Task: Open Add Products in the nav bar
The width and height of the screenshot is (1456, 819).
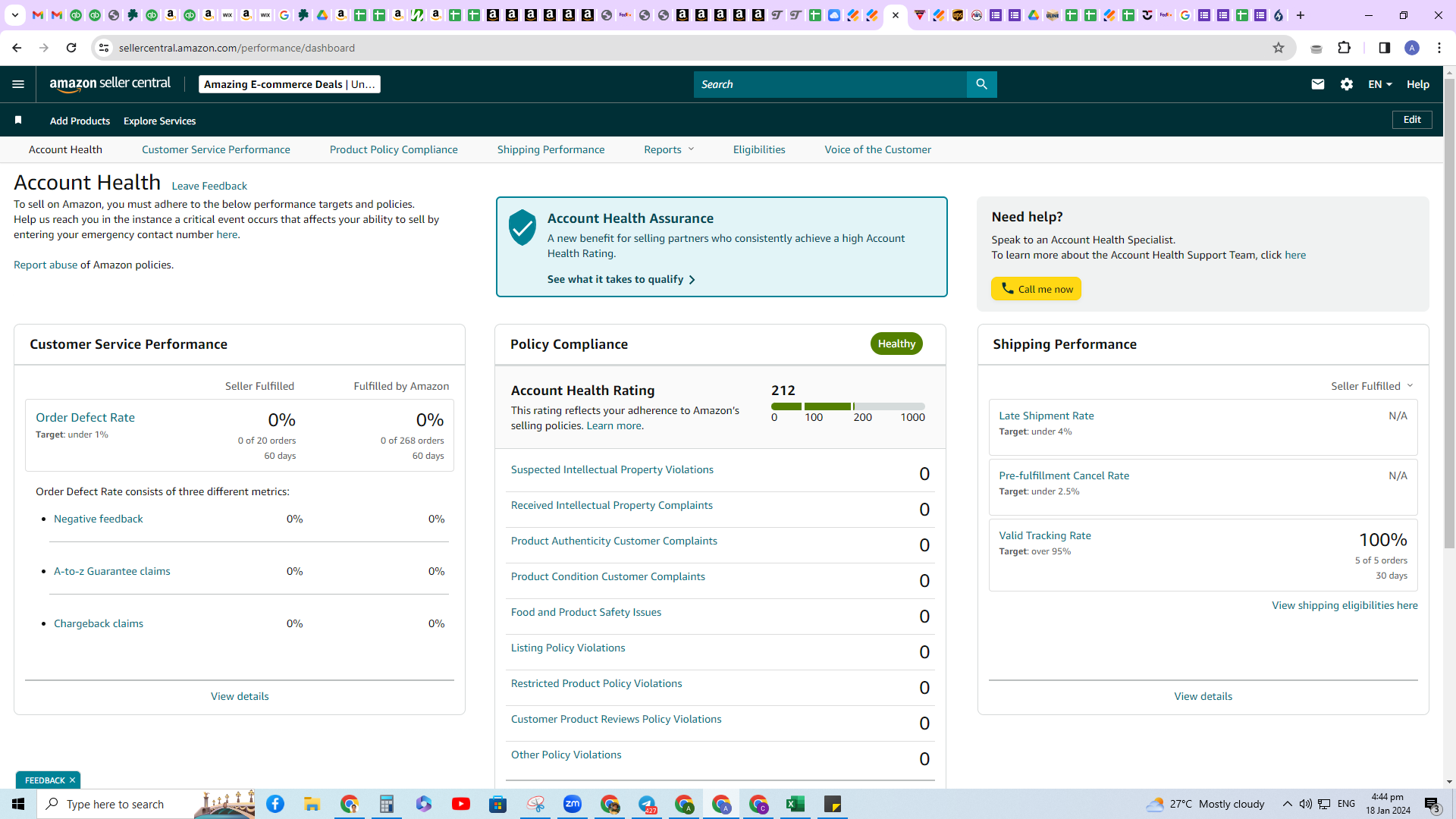Action: pos(80,121)
